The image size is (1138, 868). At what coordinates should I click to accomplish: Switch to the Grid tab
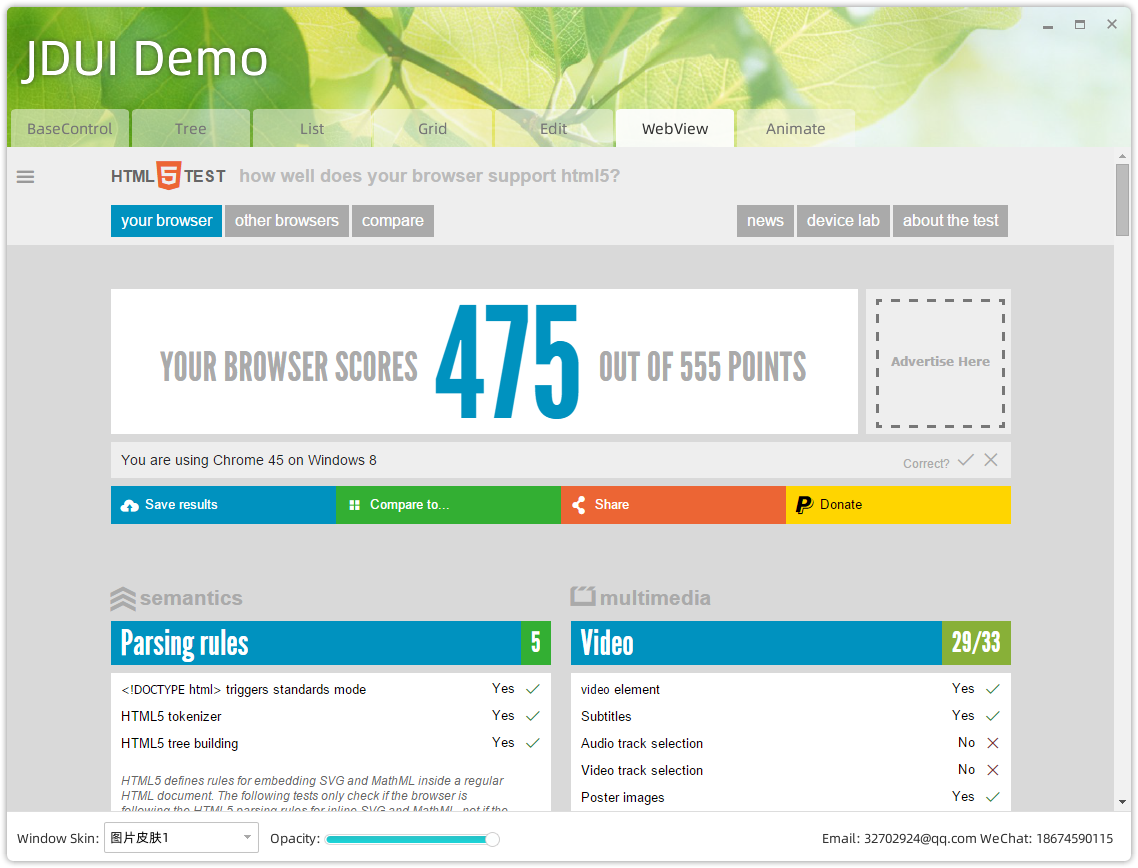click(x=433, y=128)
